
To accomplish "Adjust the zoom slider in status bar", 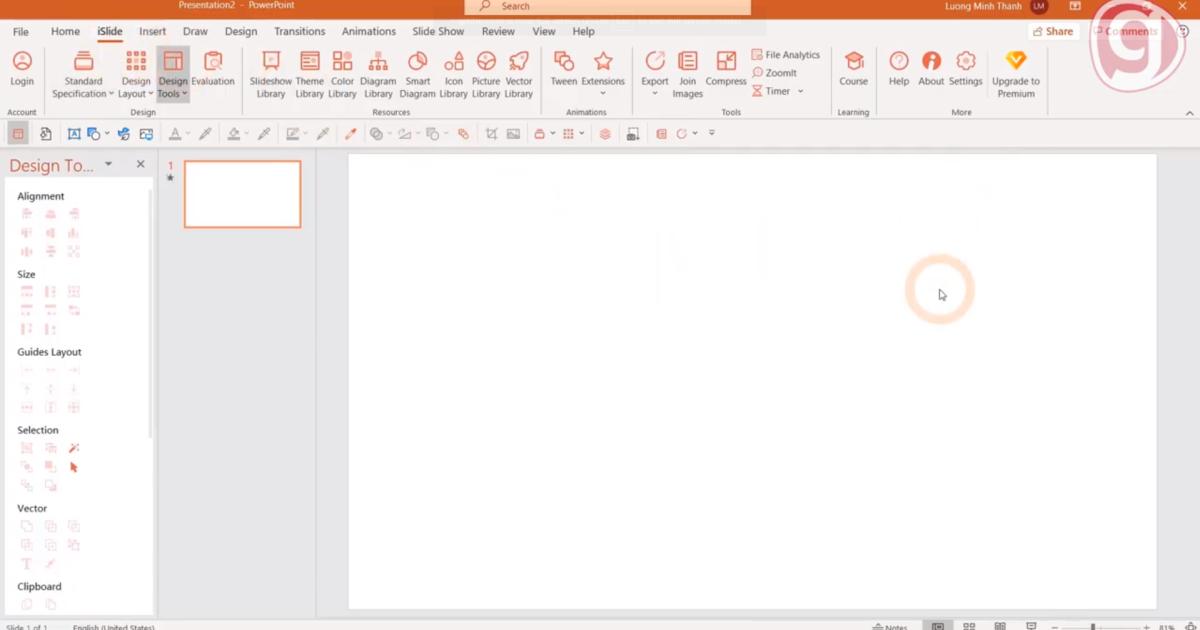I will pyautogui.click(x=1093, y=626).
